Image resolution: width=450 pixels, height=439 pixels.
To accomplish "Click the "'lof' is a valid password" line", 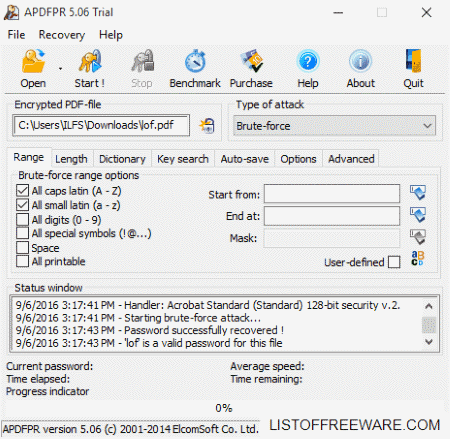I will click(x=149, y=343).
